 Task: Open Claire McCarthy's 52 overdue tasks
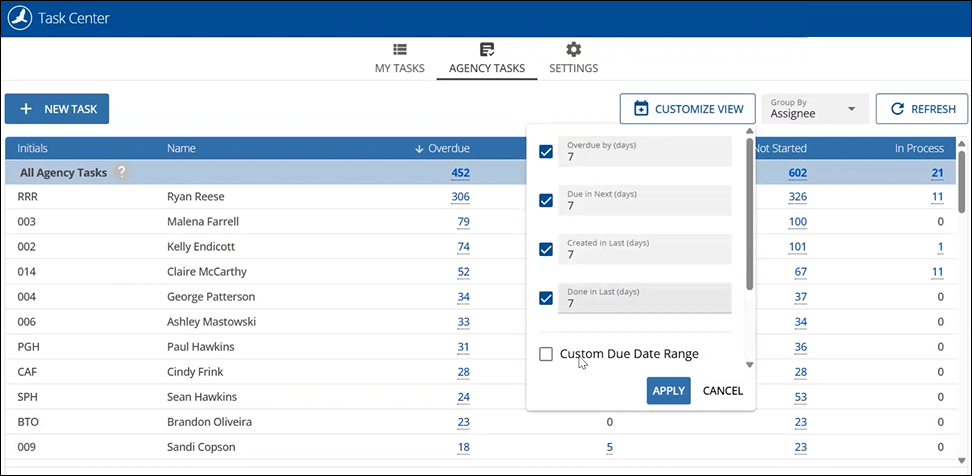[x=463, y=272]
